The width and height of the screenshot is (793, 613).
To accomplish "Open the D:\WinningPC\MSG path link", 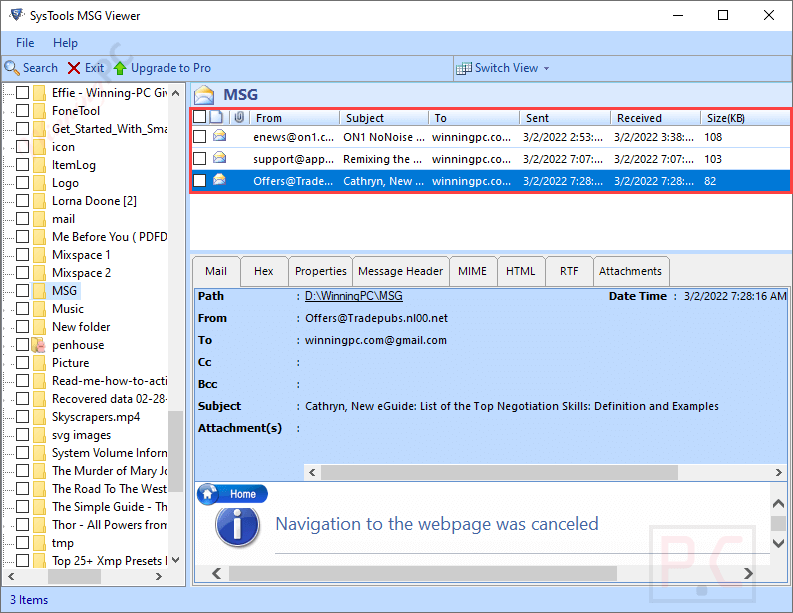I will pos(354,296).
